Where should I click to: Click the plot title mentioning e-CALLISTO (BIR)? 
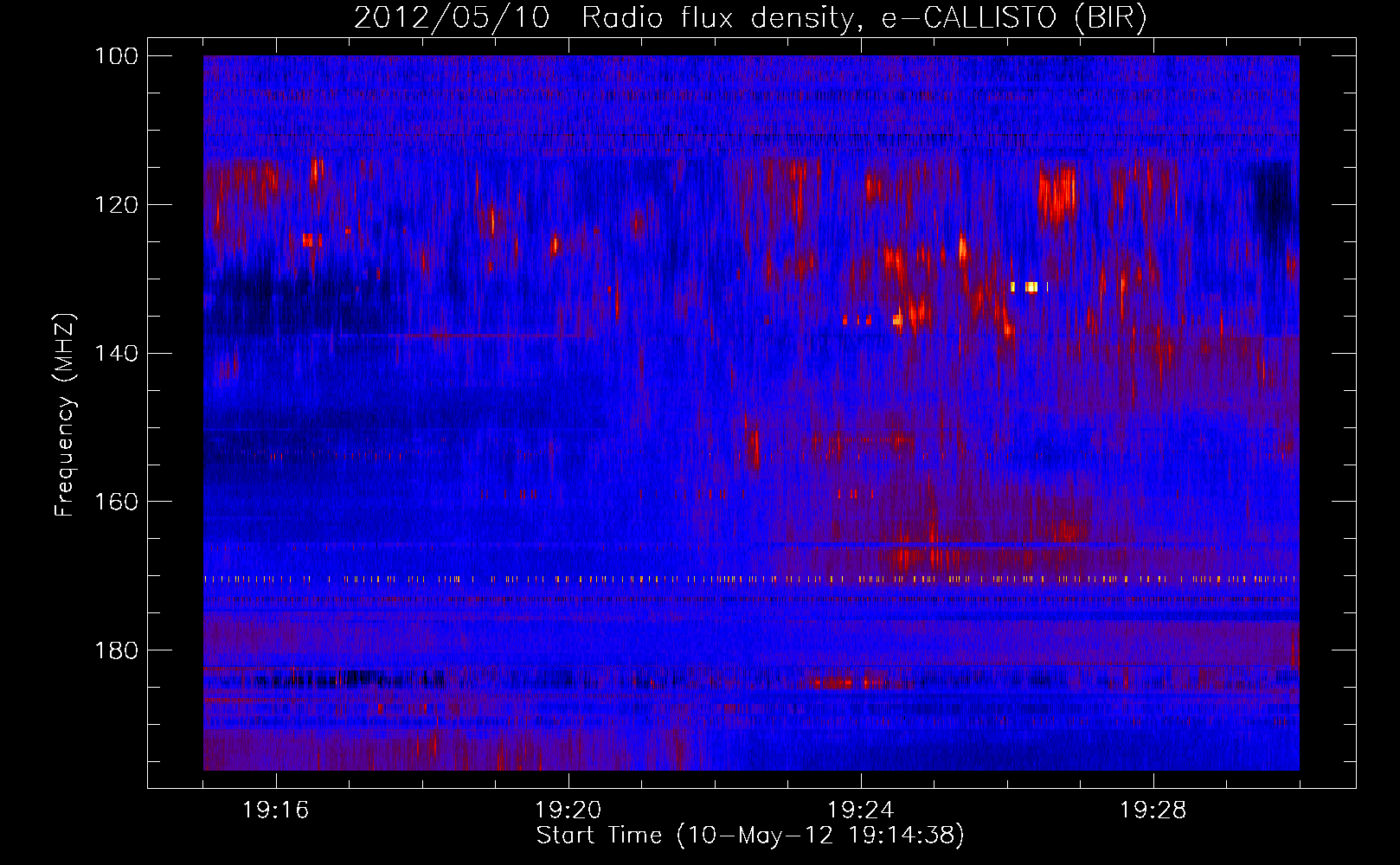[x=750, y=17]
